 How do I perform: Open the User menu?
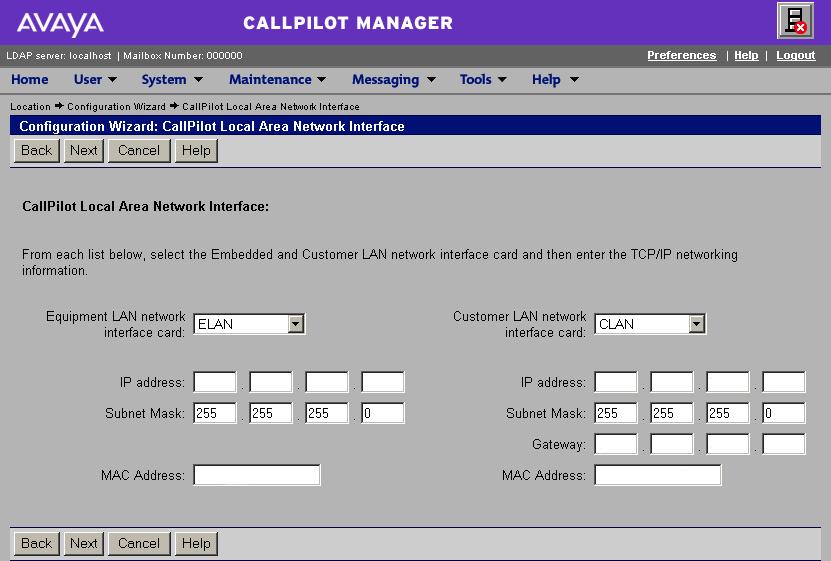click(x=95, y=79)
